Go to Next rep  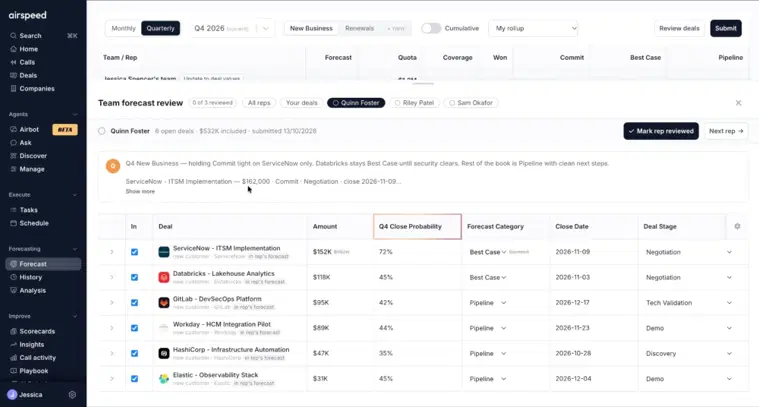click(726, 131)
